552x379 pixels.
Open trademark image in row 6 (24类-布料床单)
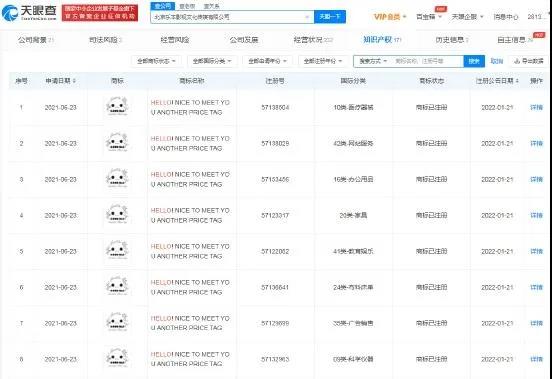[117, 286]
